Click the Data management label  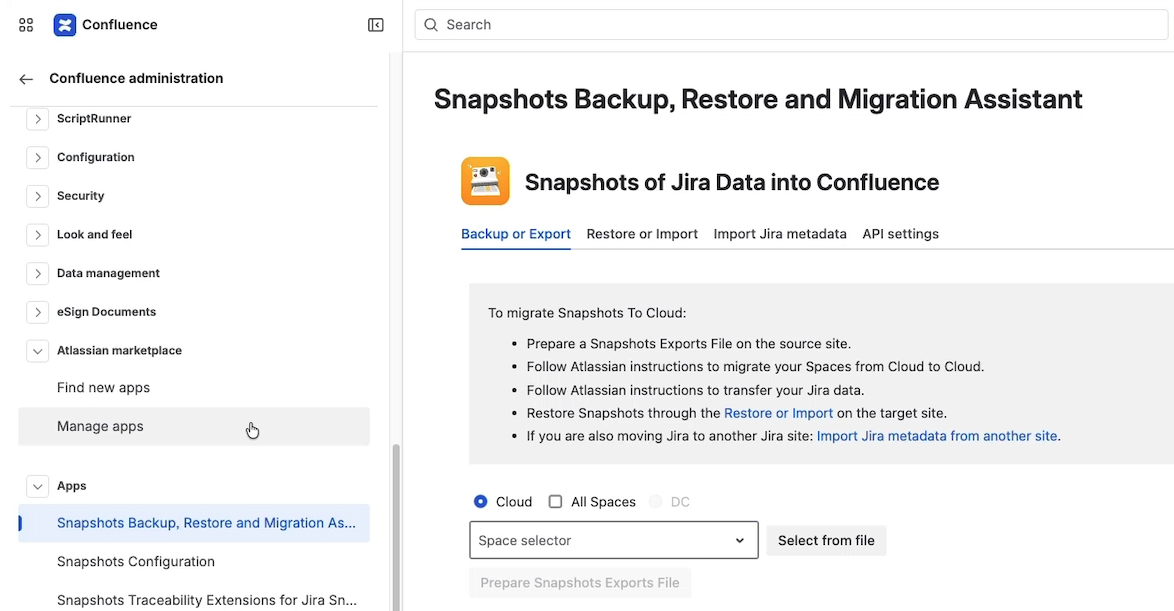pyautogui.click(x=109, y=273)
